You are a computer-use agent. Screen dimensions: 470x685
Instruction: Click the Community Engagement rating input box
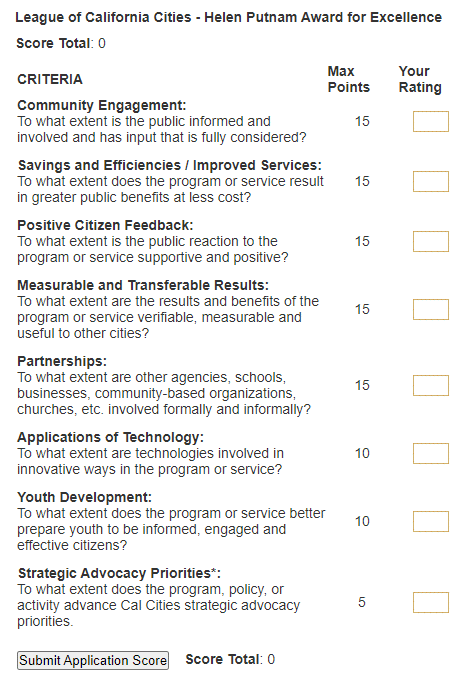click(431, 121)
